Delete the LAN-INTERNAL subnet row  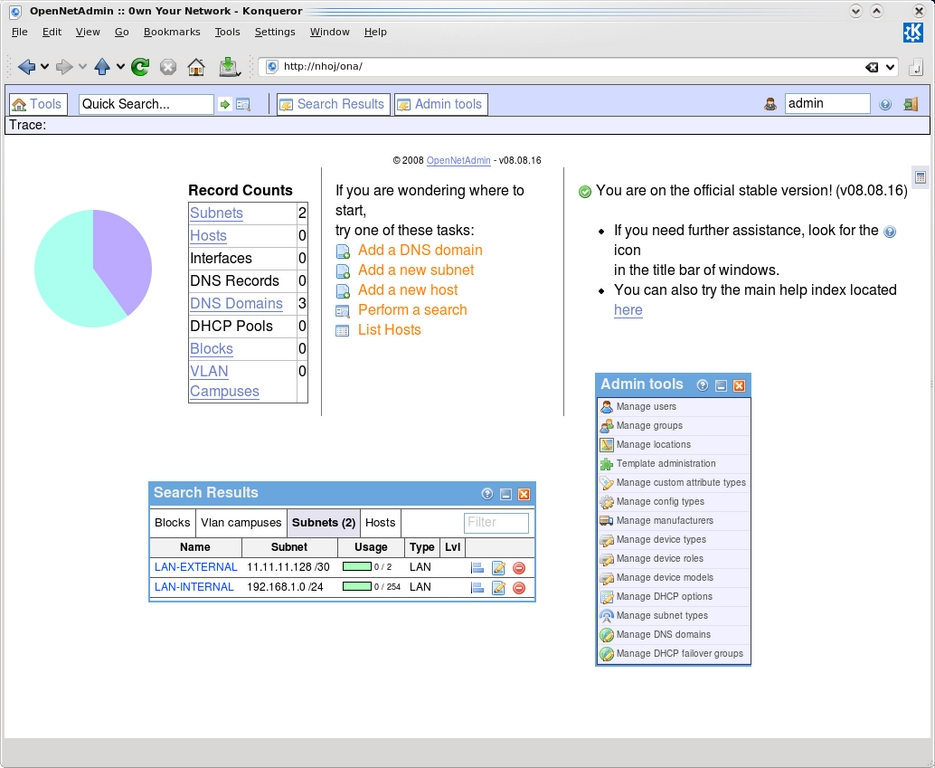tap(519, 588)
